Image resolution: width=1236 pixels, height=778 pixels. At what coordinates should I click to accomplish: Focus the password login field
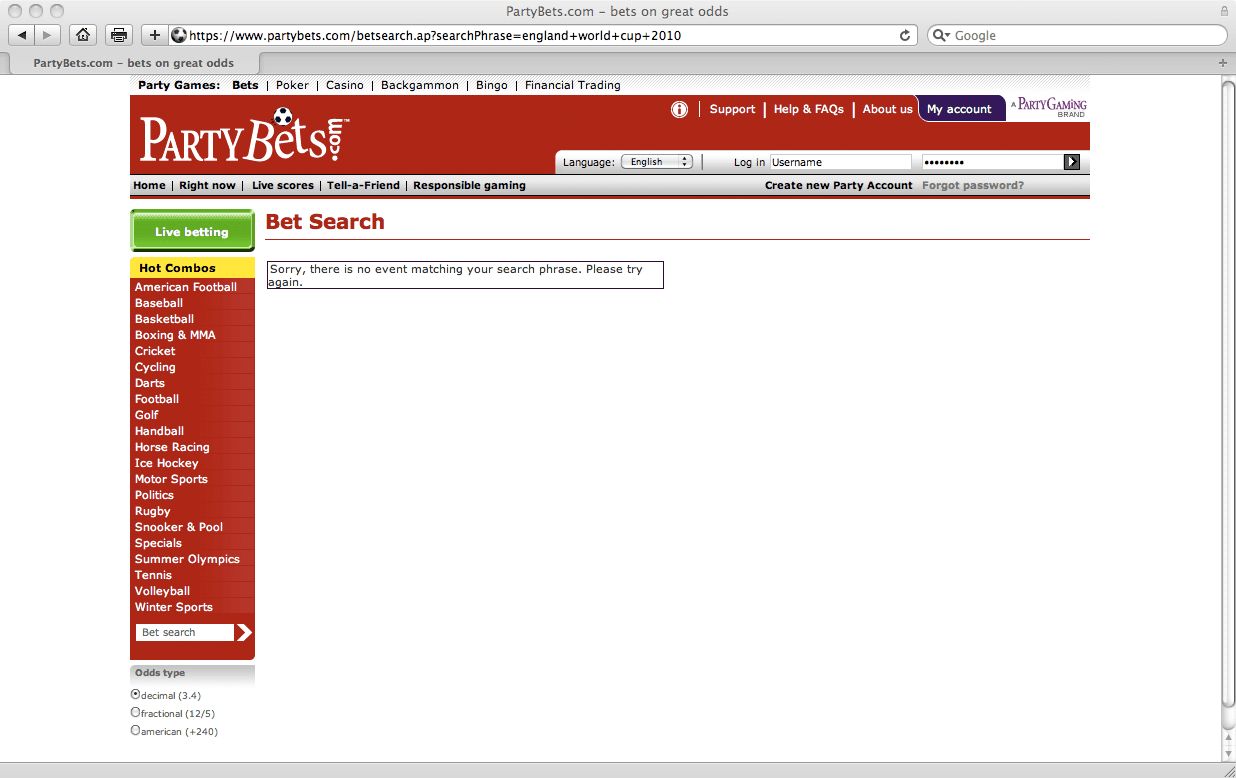pos(991,162)
